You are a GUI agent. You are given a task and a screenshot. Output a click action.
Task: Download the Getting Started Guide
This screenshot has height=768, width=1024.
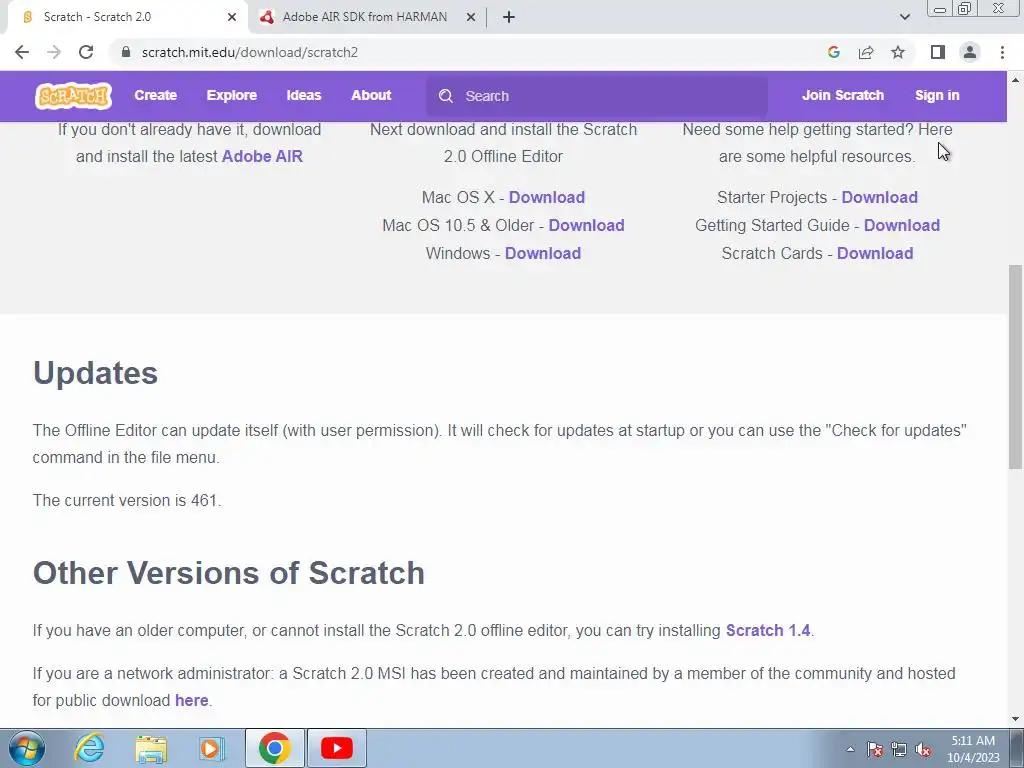pos(902,225)
